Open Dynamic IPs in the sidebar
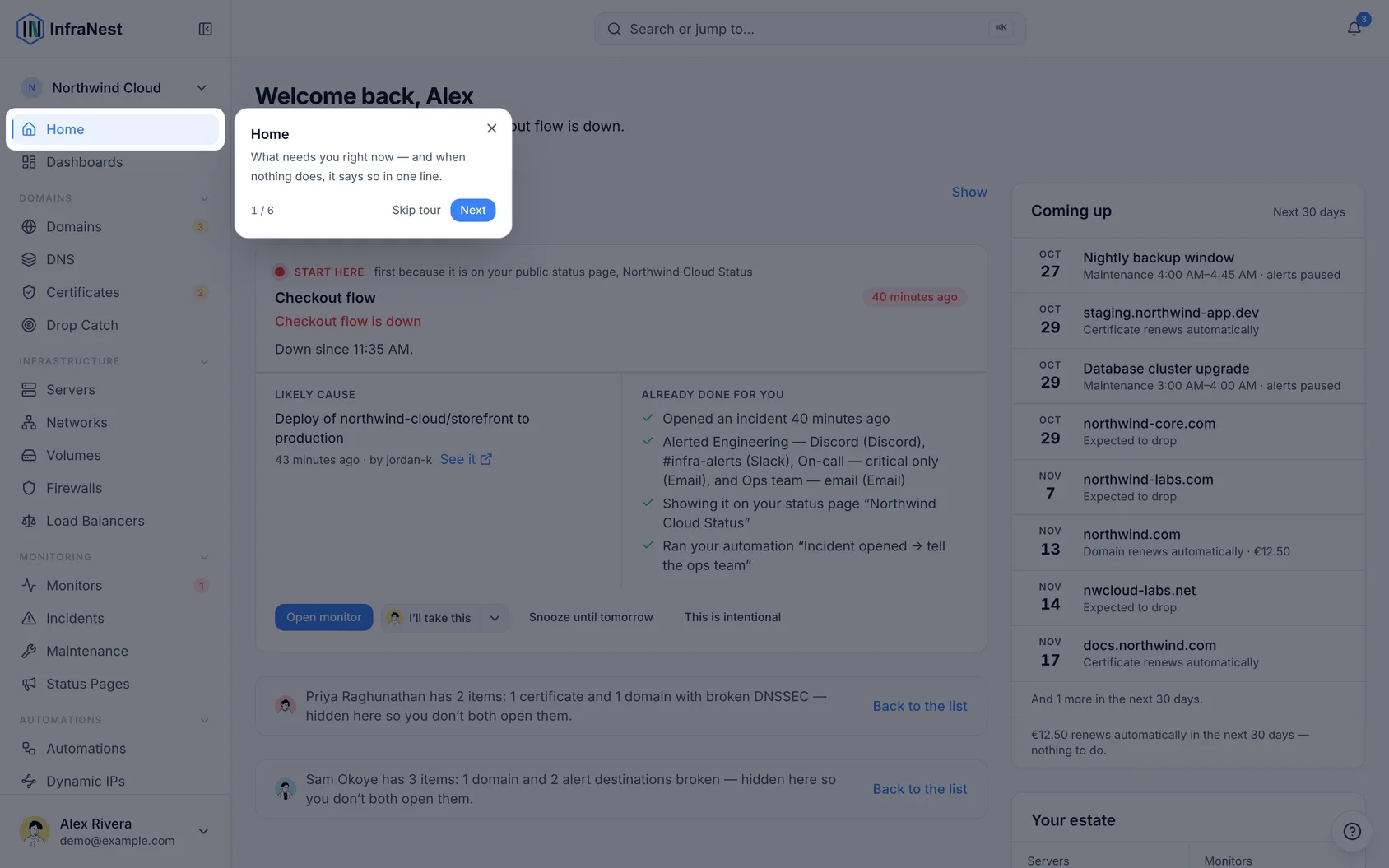The image size is (1389, 868). (115, 781)
